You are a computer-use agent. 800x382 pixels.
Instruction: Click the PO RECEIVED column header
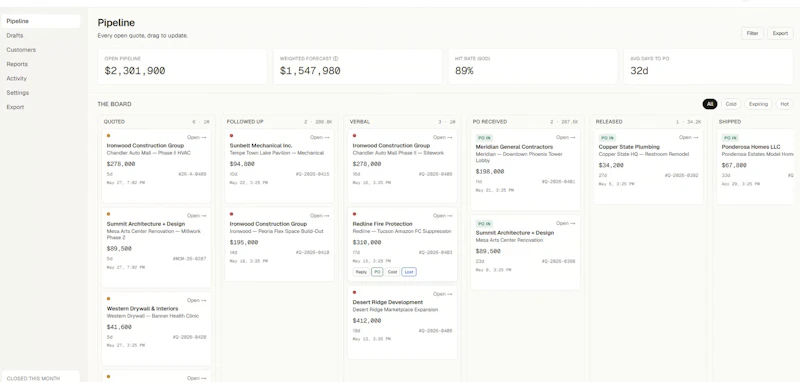pos(490,122)
